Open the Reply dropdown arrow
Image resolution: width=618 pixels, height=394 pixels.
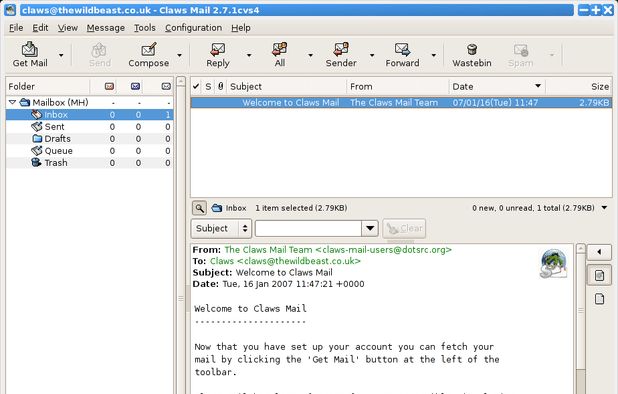tap(249, 55)
